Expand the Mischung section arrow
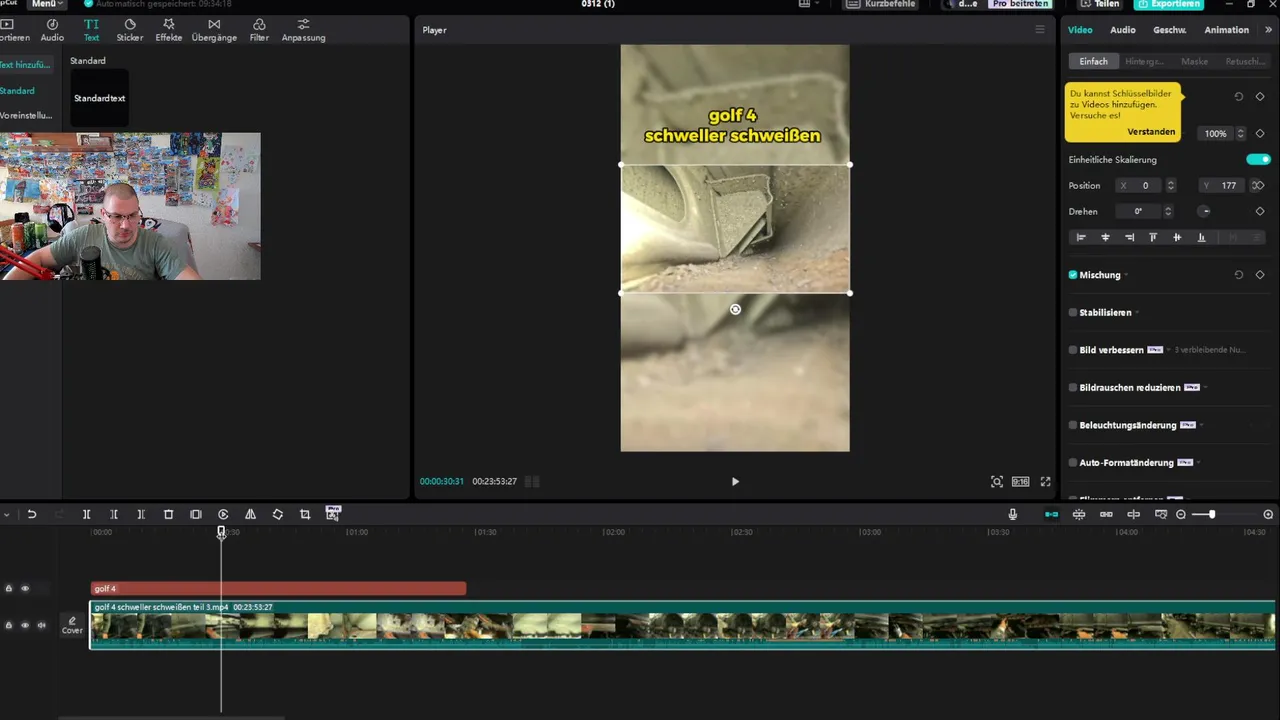 (1126, 275)
